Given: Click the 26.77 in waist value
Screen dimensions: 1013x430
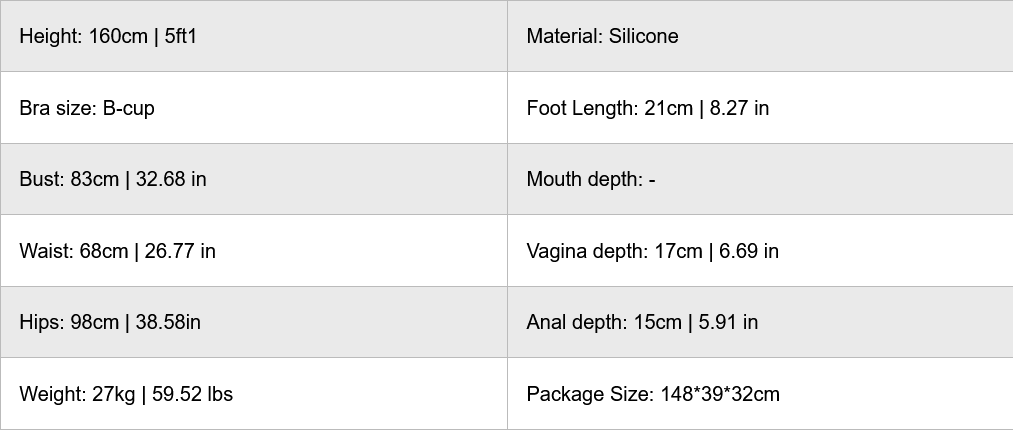Looking at the screenshot, I should [x=180, y=251].
